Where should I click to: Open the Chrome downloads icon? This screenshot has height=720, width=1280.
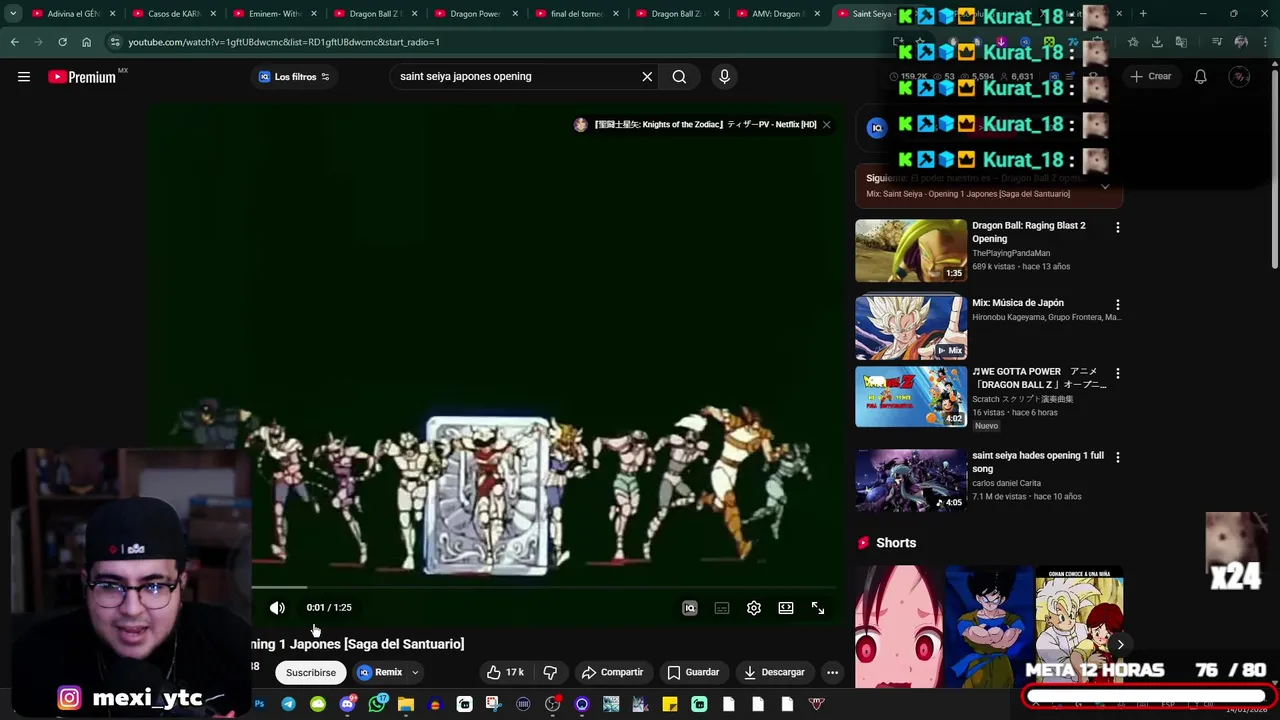click(1157, 42)
